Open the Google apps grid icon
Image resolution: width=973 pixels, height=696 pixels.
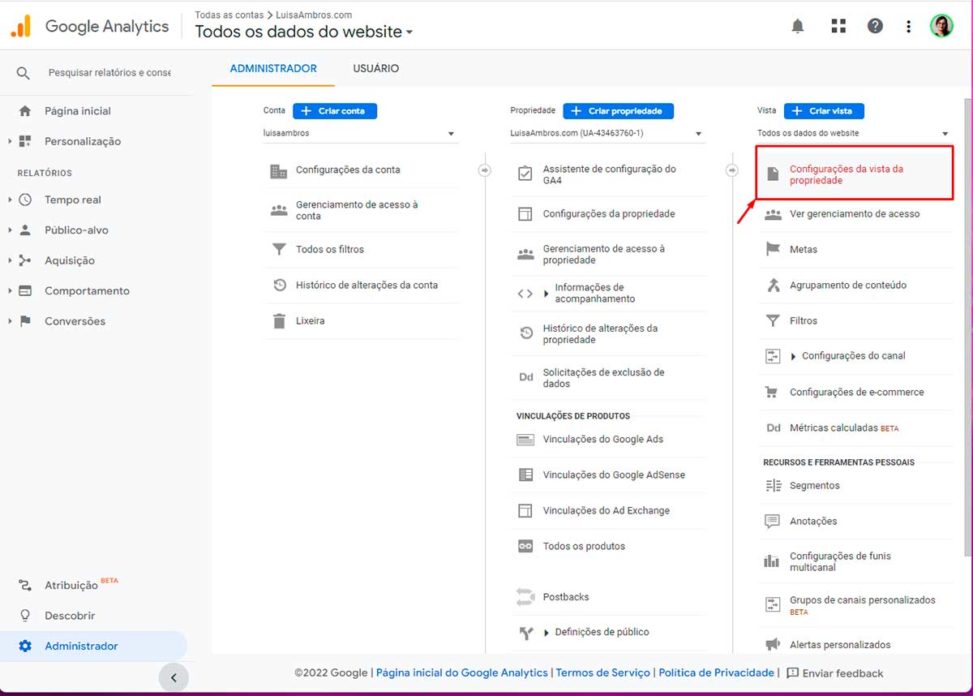[x=838, y=27]
